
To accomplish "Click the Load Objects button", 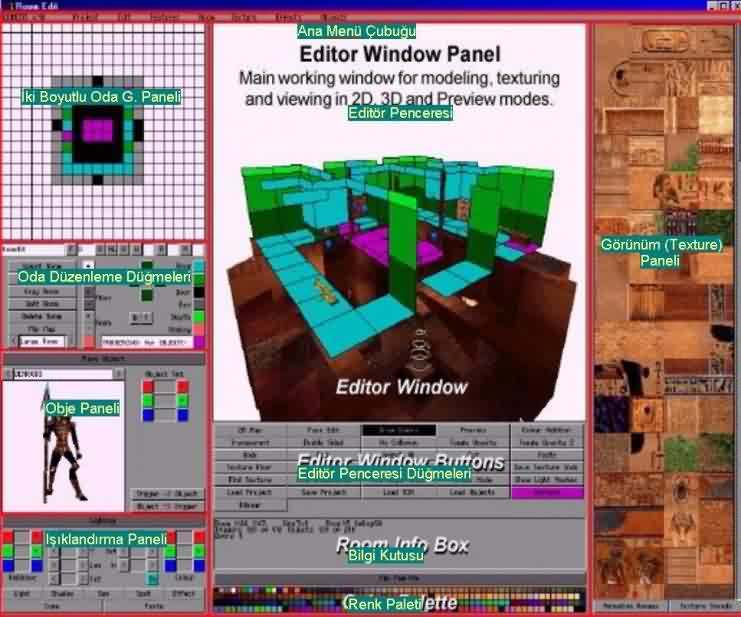I will coord(473,492).
